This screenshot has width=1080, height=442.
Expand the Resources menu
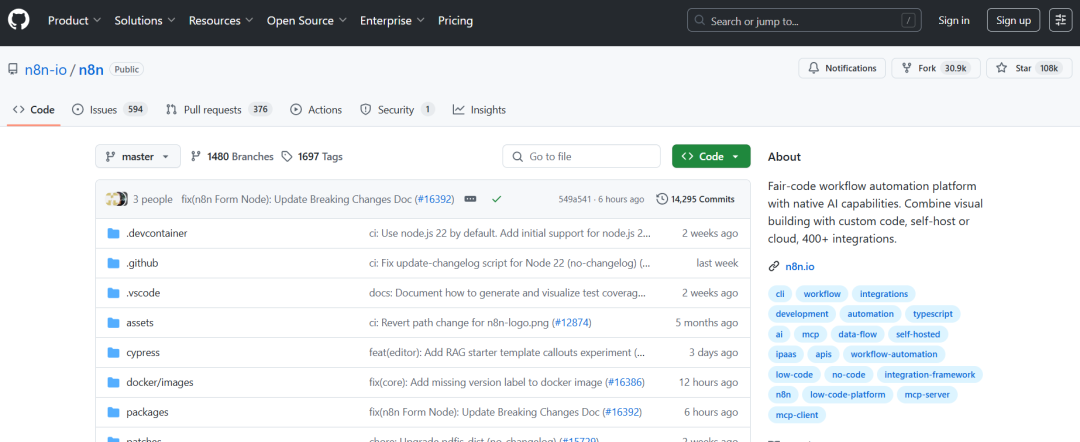(x=220, y=21)
